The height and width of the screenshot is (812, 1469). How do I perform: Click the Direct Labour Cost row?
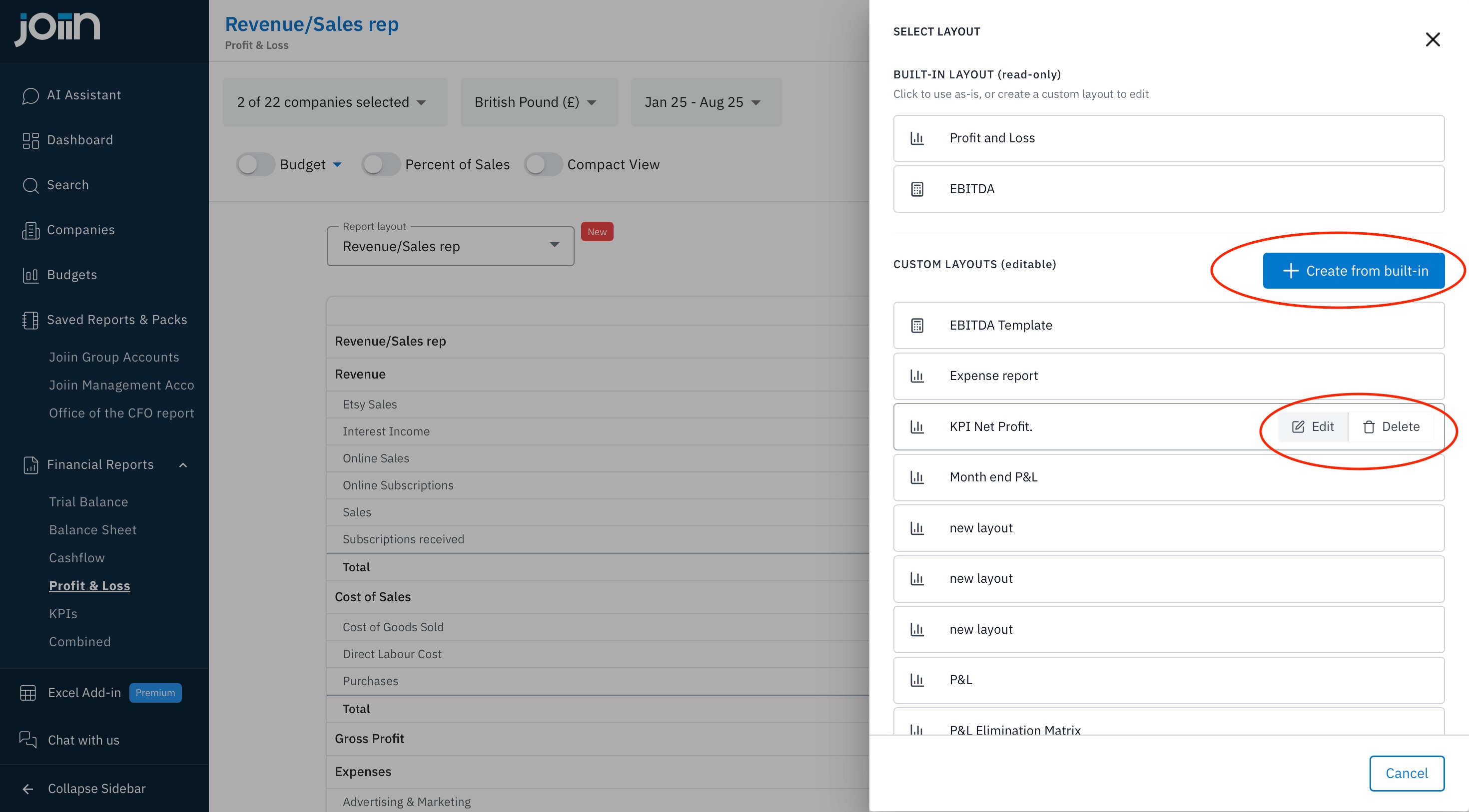pos(598,654)
